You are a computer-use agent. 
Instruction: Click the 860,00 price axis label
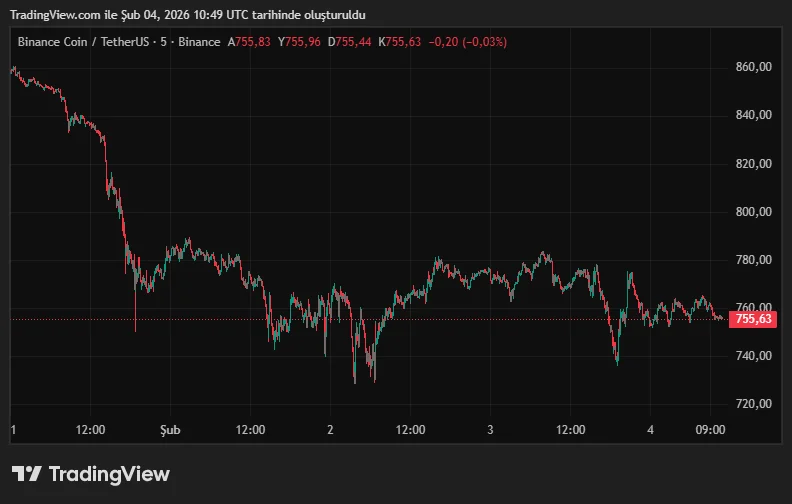(x=753, y=67)
